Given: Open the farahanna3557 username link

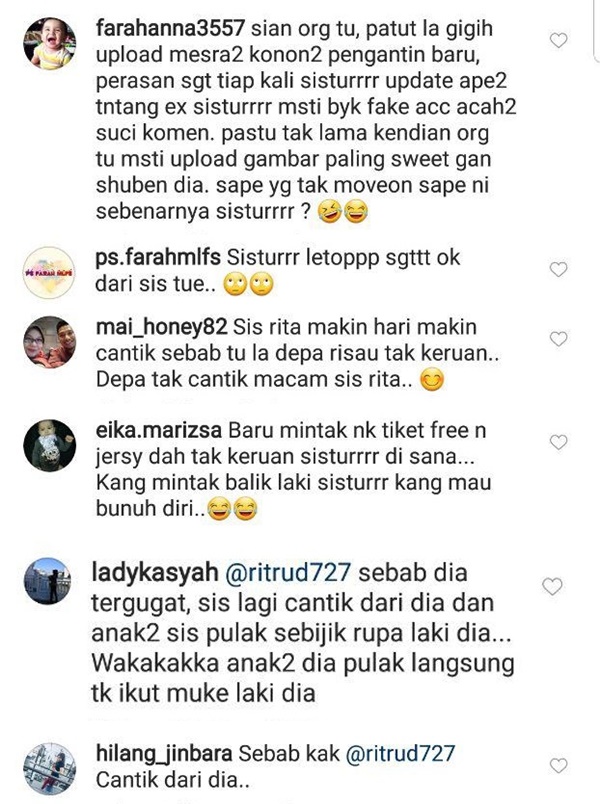Looking at the screenshot, I should pyautogui.click(x=170, y=28).
